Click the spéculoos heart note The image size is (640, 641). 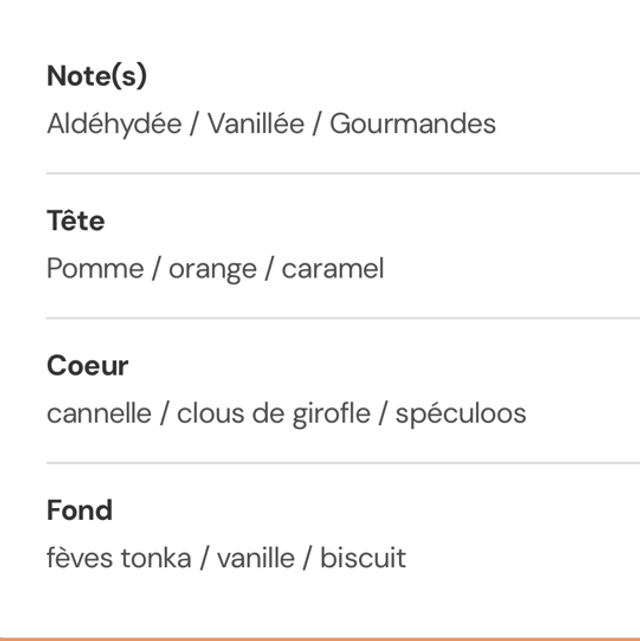[460, 414]
